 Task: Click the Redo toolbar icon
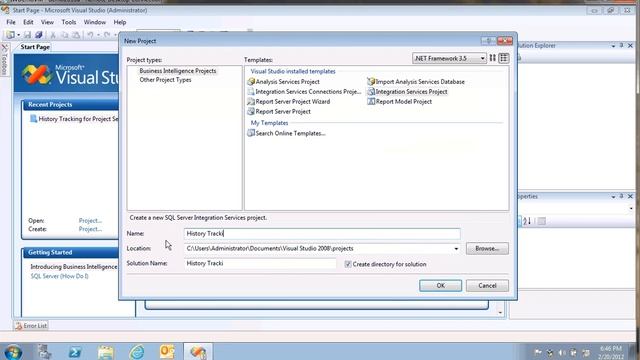107,35
